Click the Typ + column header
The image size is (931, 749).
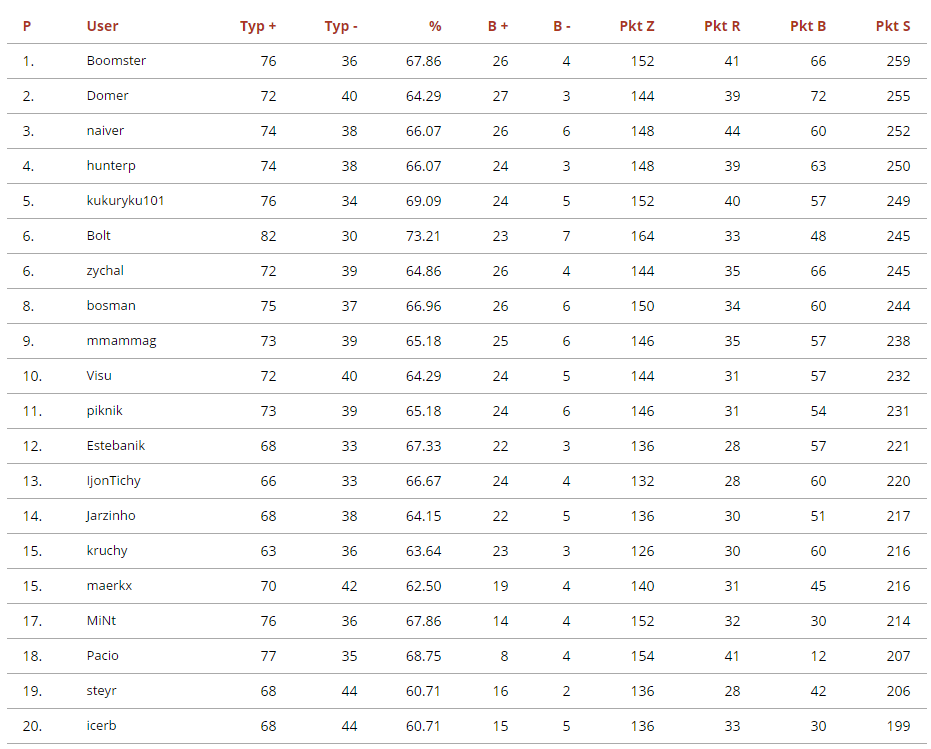coord(257,26)
